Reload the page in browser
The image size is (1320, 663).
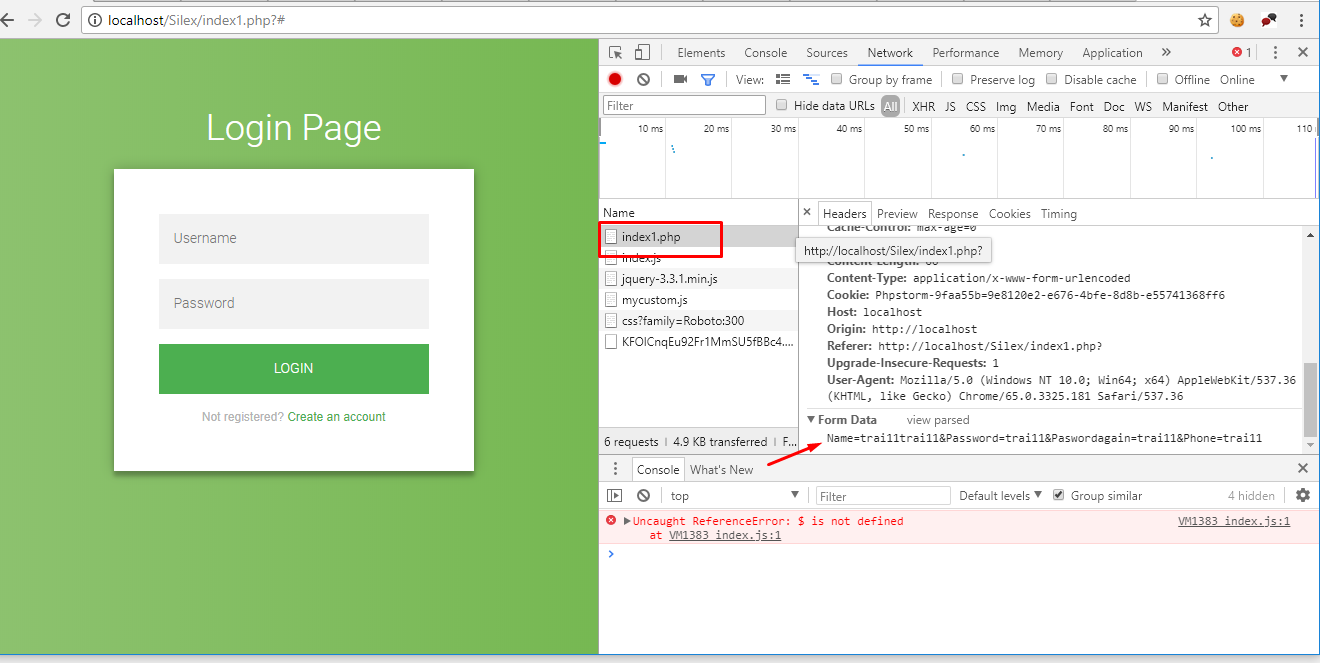tap(63, 20)
